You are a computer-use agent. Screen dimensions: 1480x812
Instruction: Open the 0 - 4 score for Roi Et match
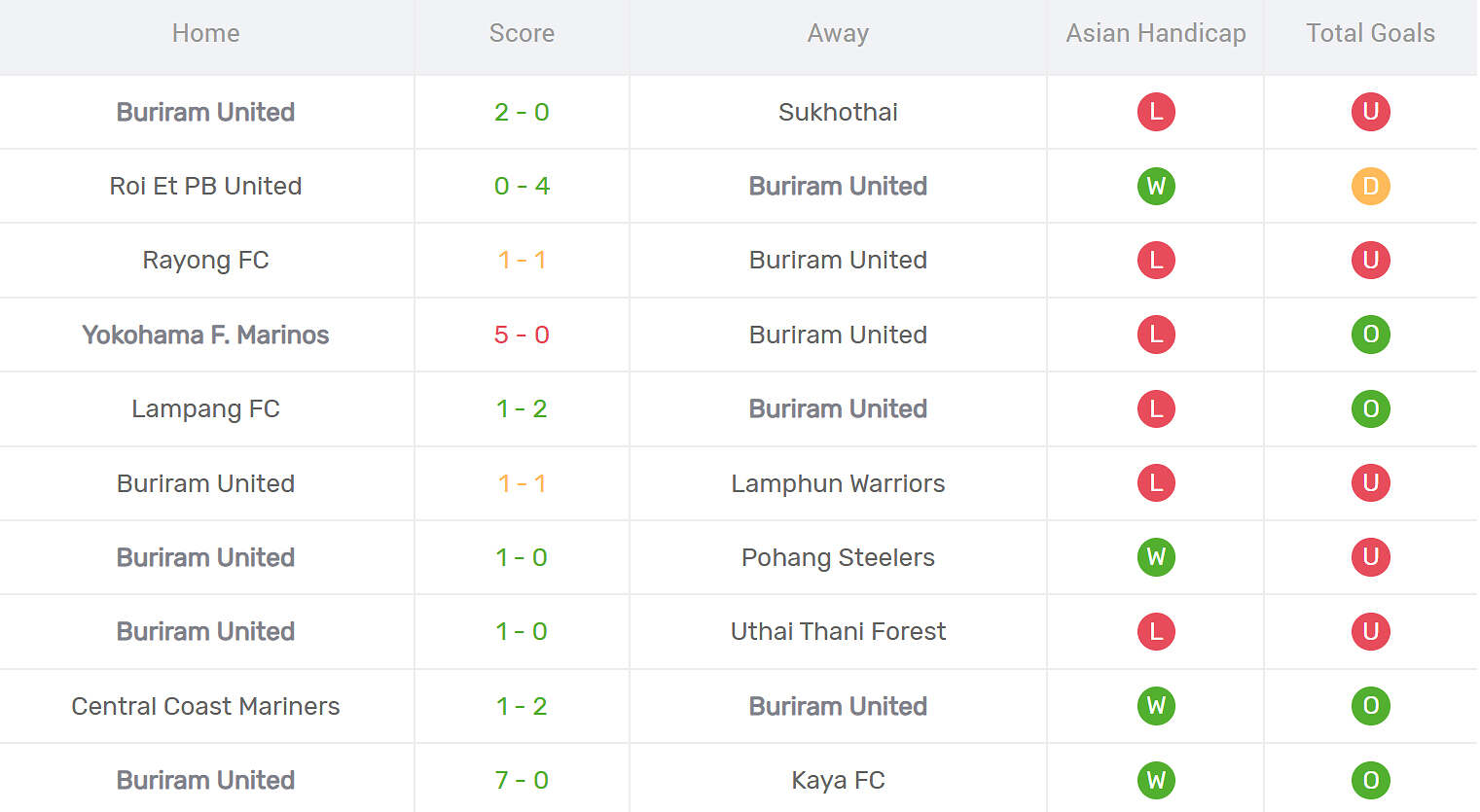tap(522, 186)
